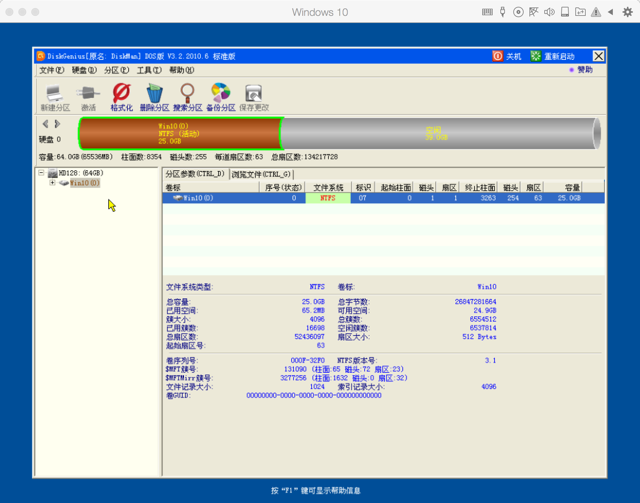Click volume serial number 000F-32F0
The image size is (640, 503).
308,361
